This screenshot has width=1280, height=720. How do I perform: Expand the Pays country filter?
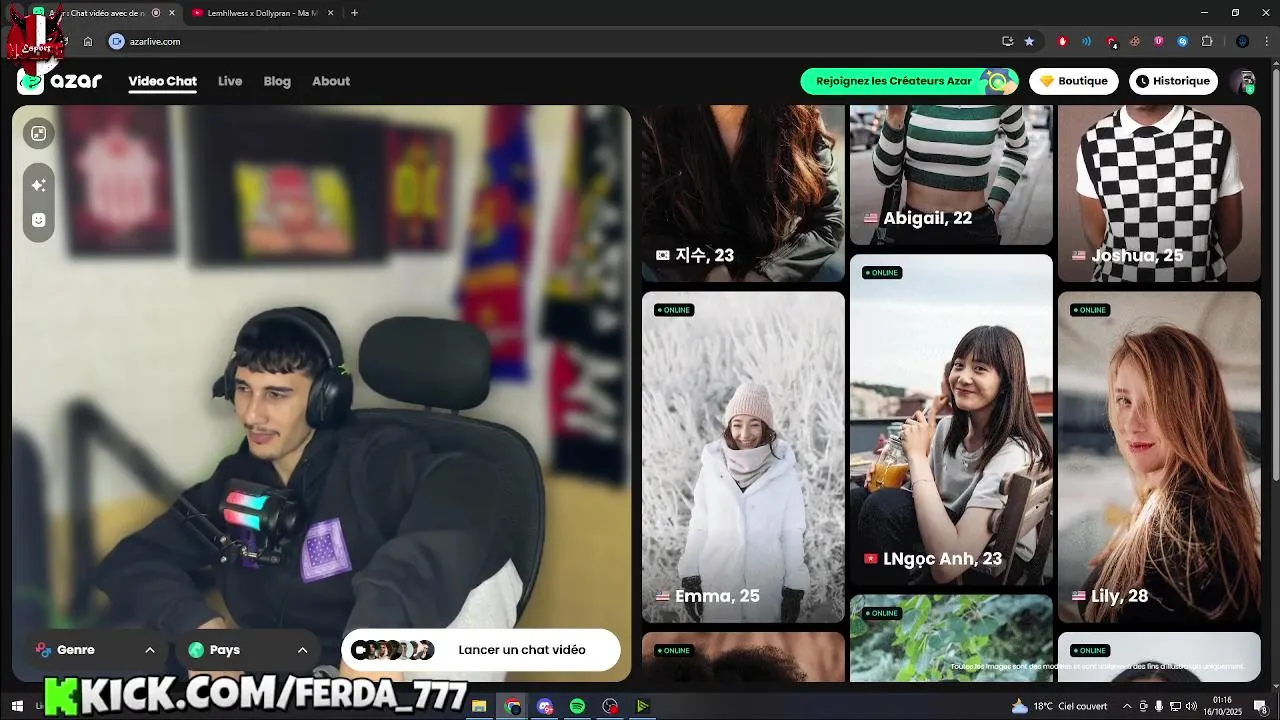[x=248, y=650]
